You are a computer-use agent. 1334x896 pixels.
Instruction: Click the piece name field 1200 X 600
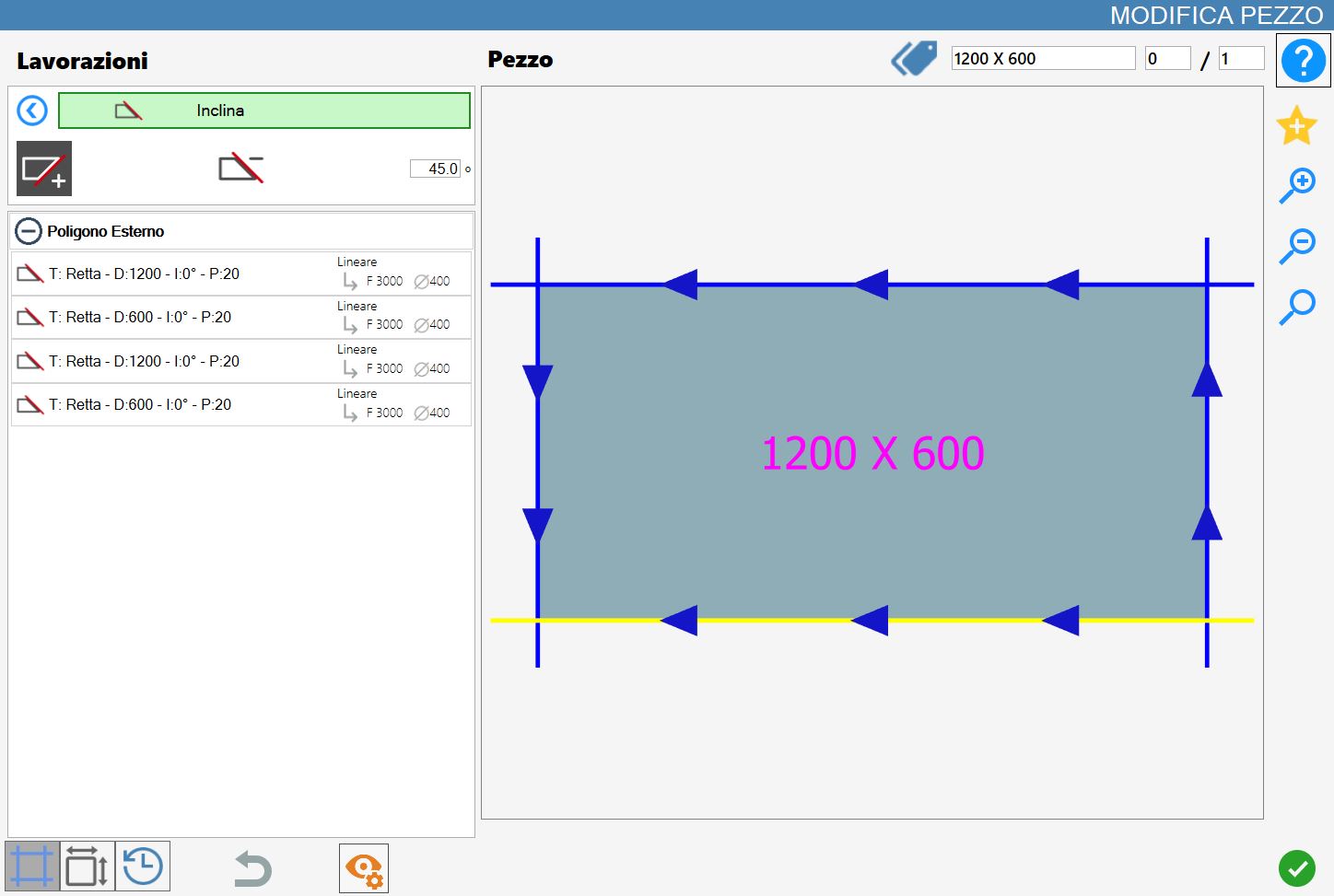click(1043, 58)
